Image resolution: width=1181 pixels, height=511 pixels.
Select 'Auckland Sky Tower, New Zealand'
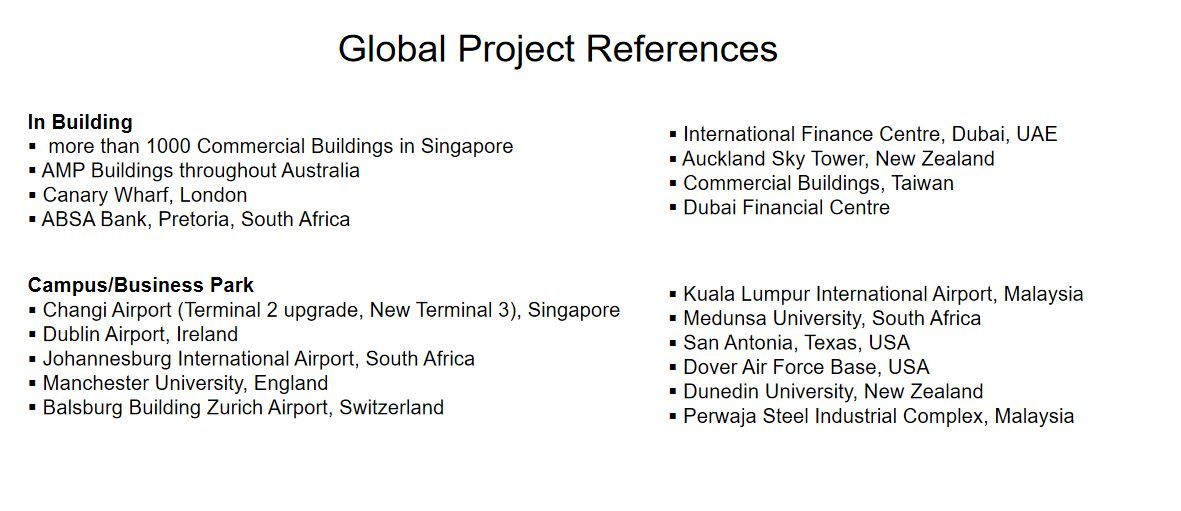(x=838, y=159)
